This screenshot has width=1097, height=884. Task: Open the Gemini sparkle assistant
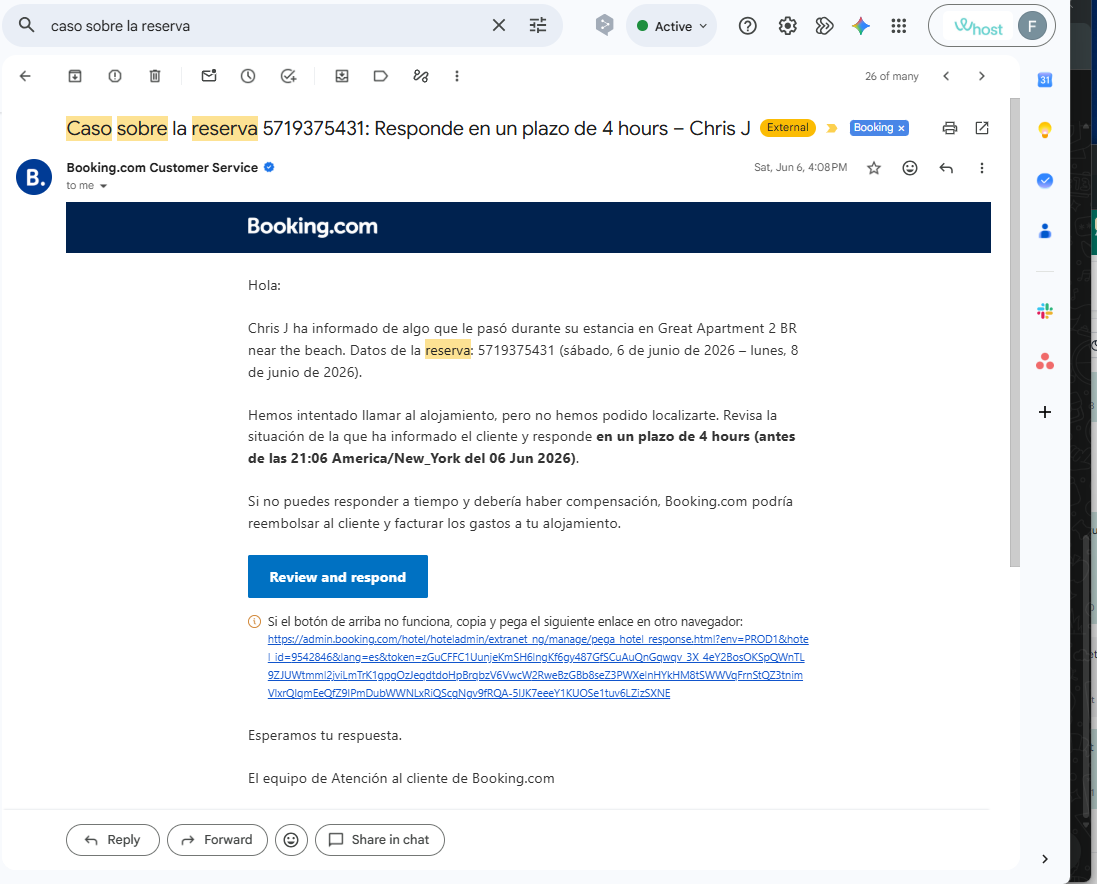point(861,27)
